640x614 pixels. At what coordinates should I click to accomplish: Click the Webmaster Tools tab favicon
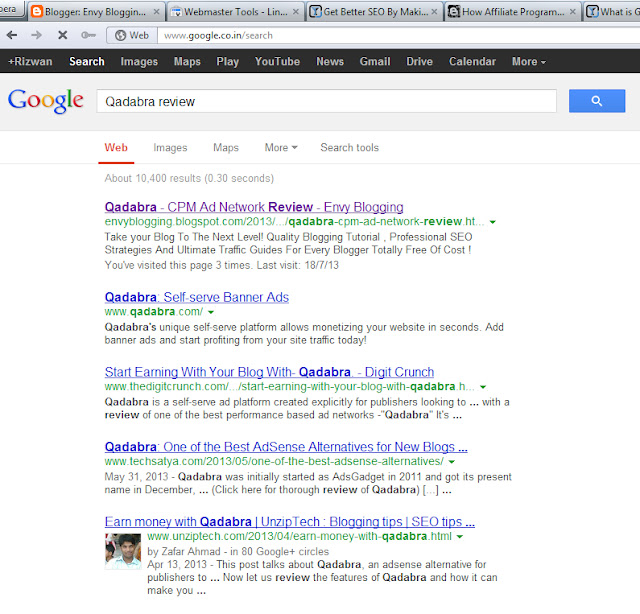pyautogui.click(x=176, y=12)
